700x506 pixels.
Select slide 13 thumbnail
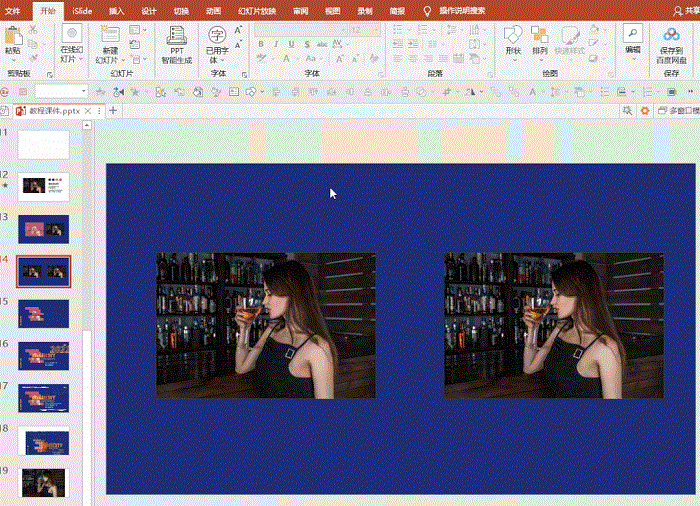(x=44, y=229)
